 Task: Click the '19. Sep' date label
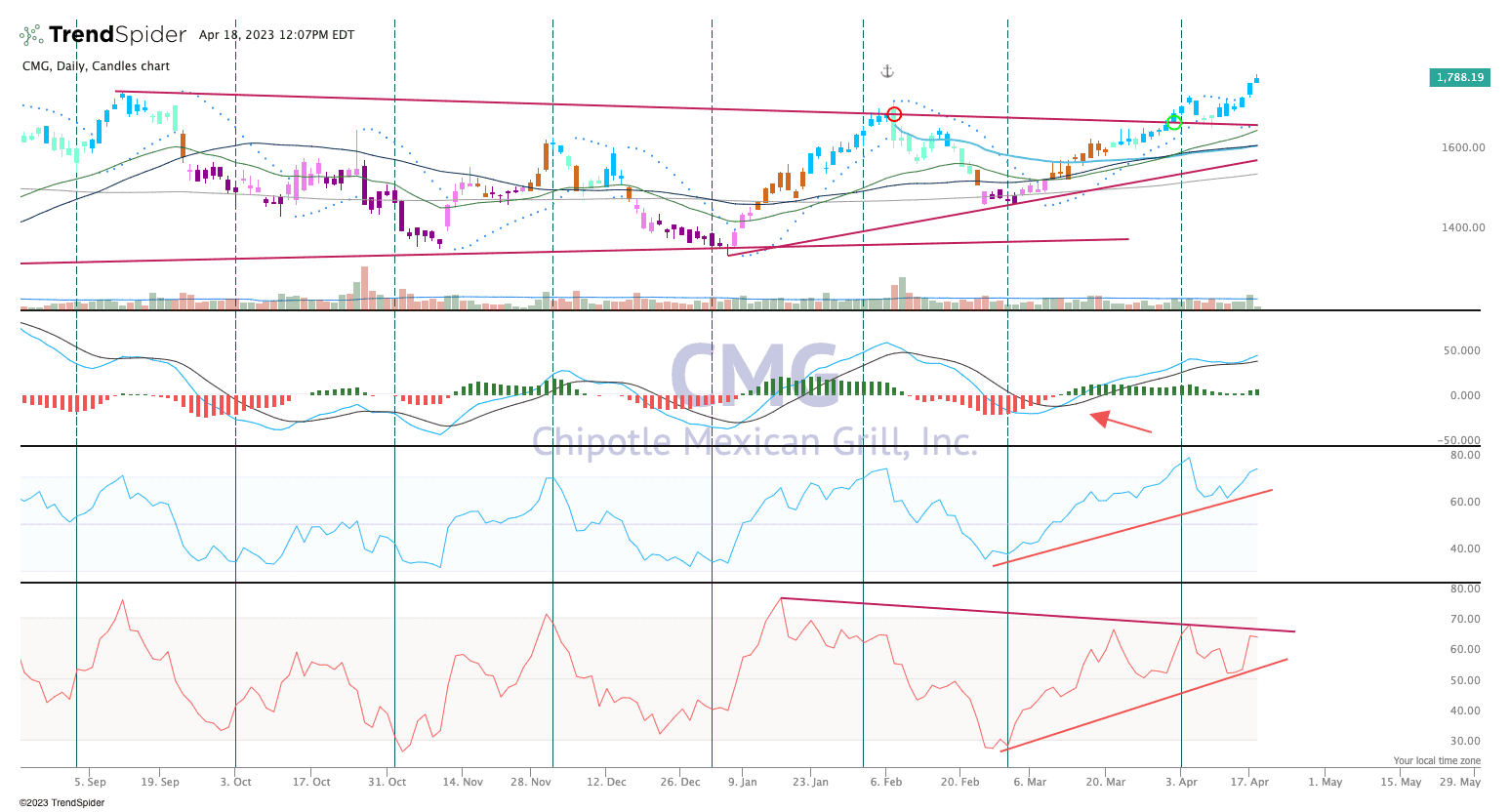coord(160,782)
